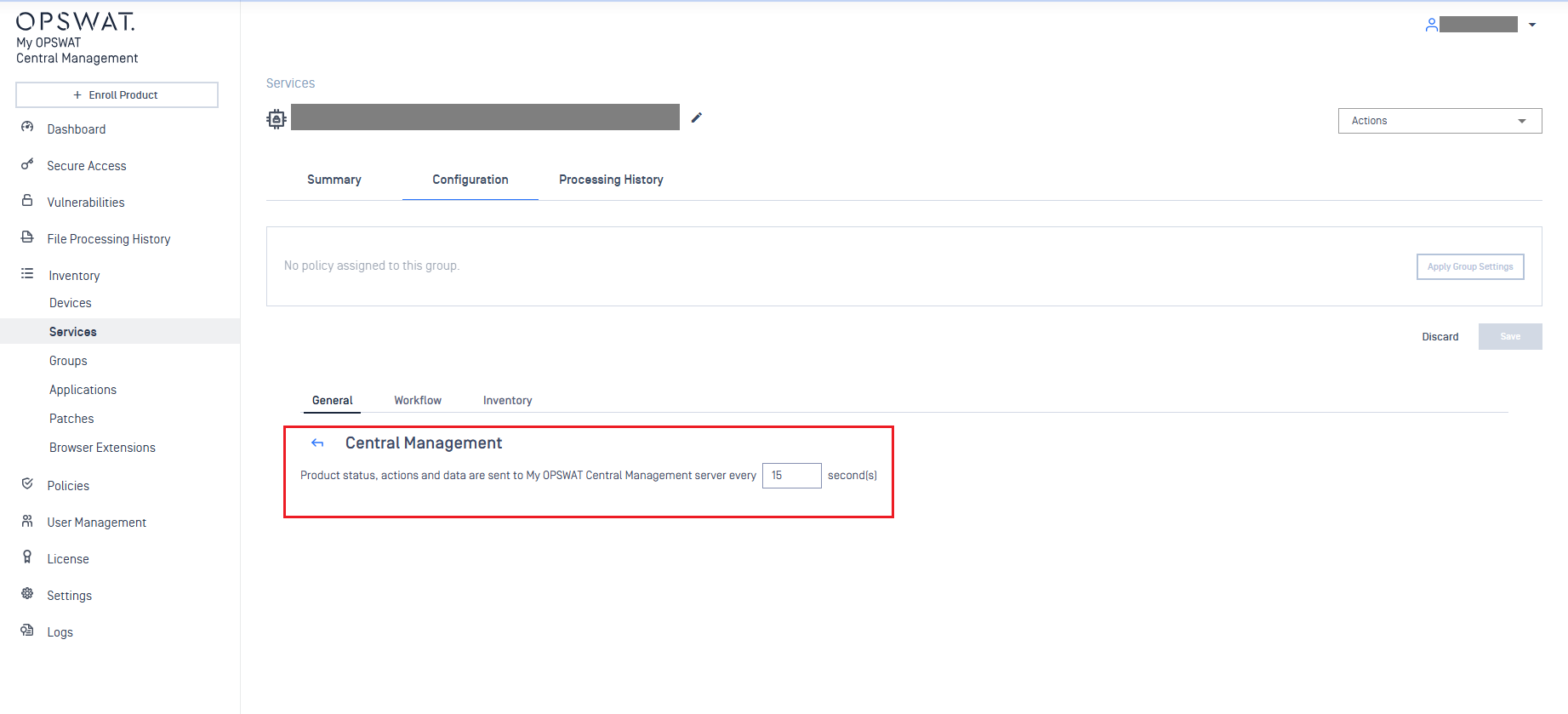Click the Save button

click(x=1510, y=336)
